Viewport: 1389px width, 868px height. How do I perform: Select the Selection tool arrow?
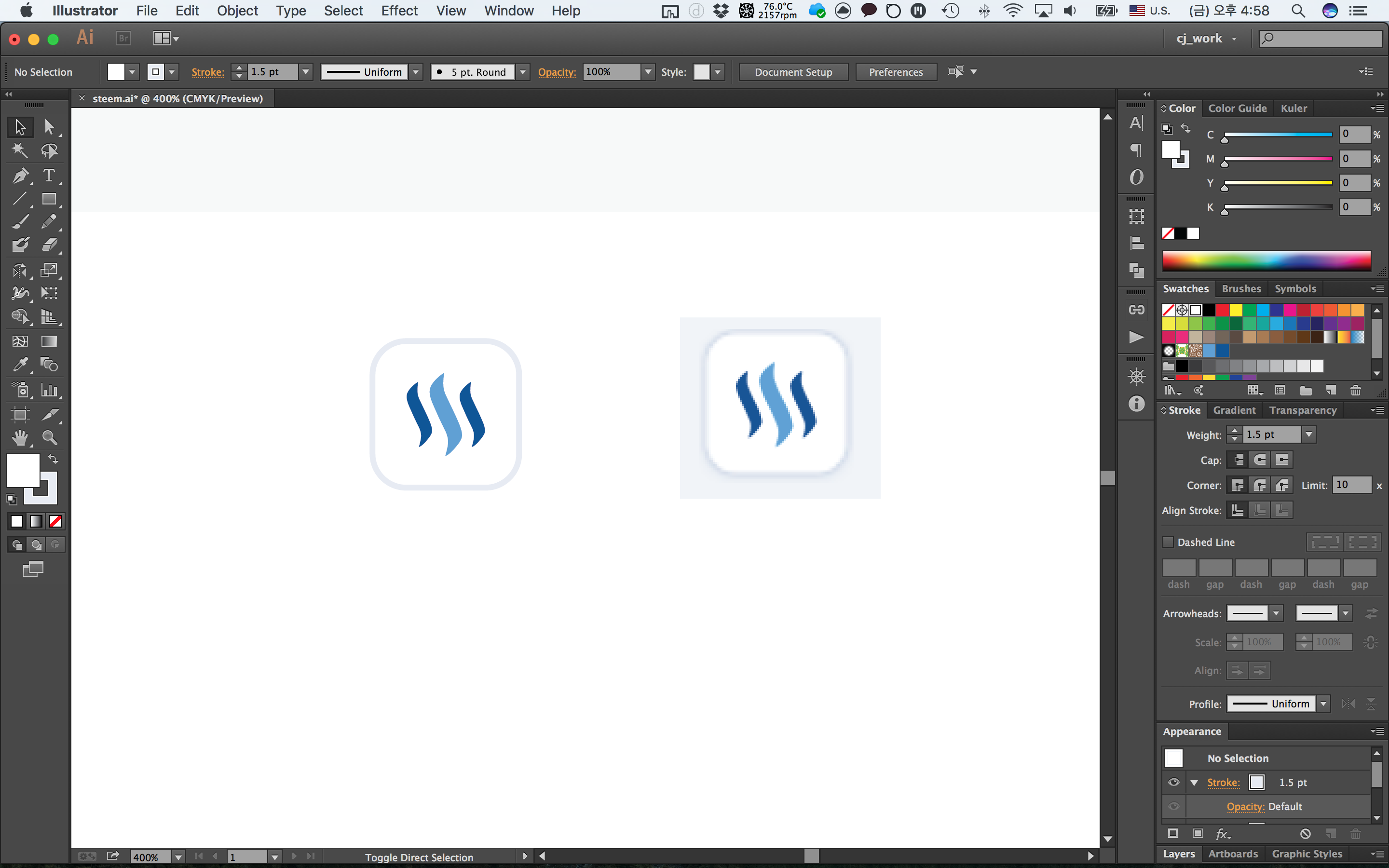pos(20,126)
